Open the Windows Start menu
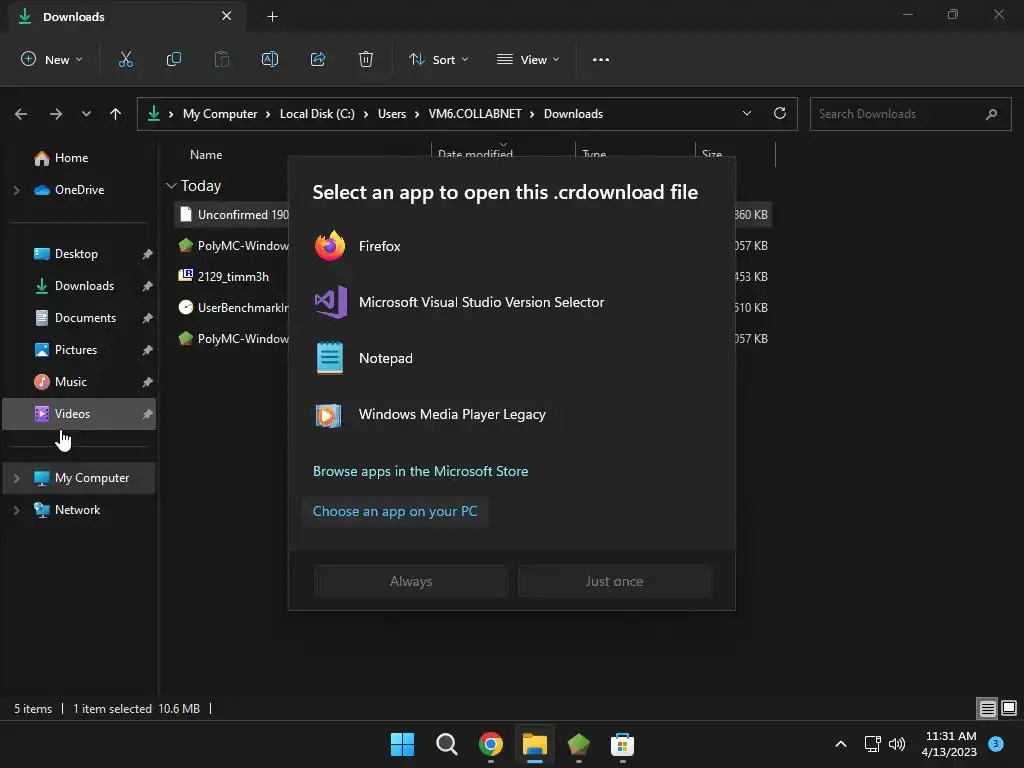Screen dimensions: 1024x768 coord(402,744)
